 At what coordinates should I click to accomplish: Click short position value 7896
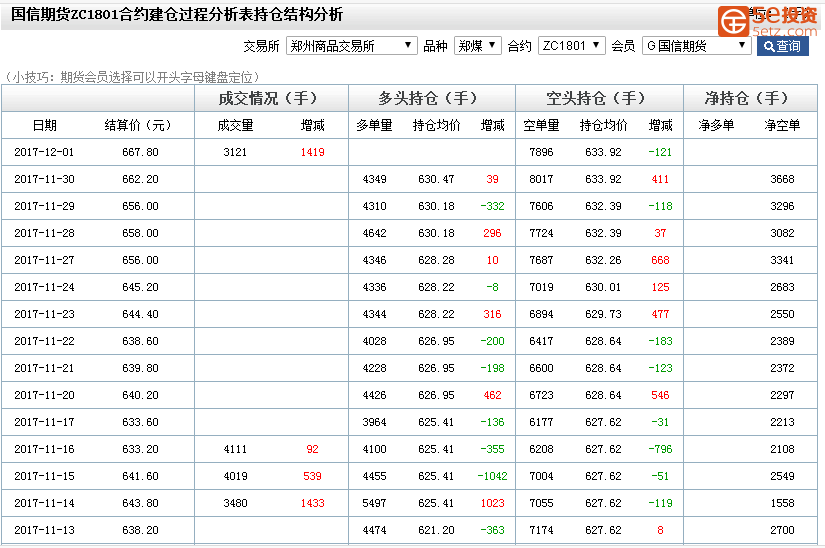tap(541, 153)
